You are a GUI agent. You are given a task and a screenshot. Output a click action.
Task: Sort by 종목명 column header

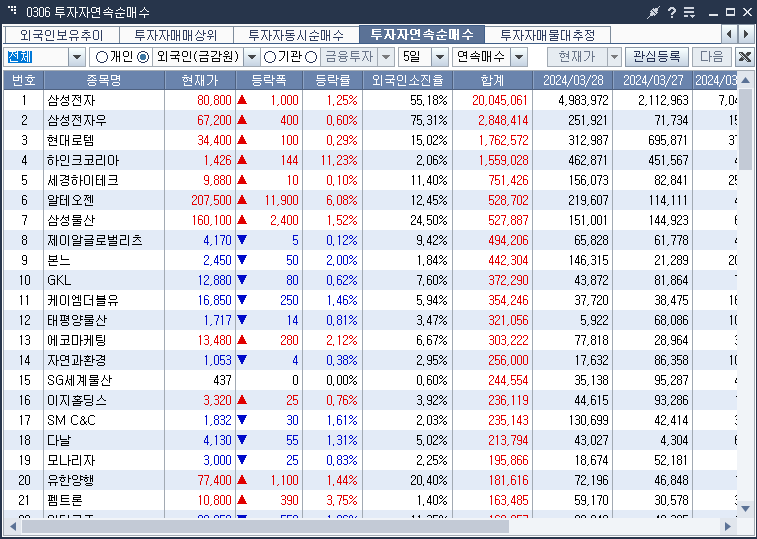click(104, 80)
